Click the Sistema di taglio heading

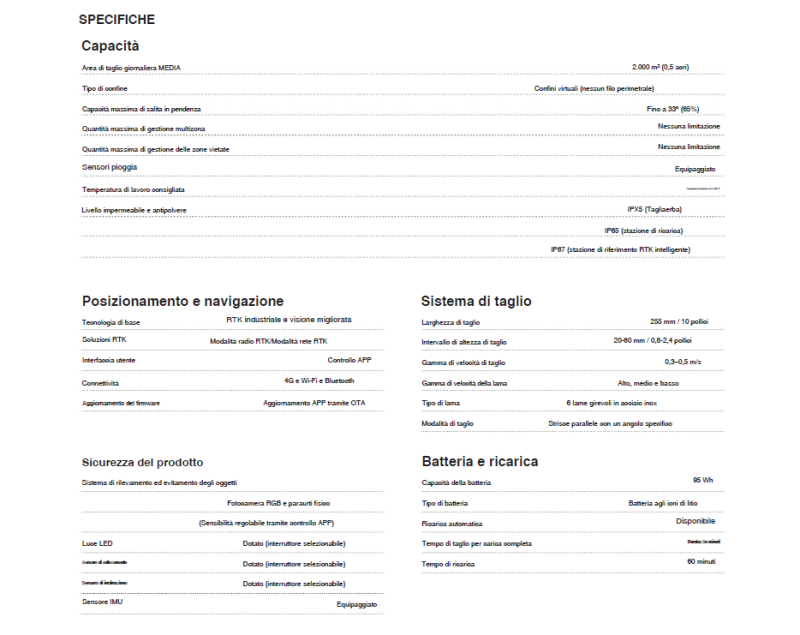(476, 301)
